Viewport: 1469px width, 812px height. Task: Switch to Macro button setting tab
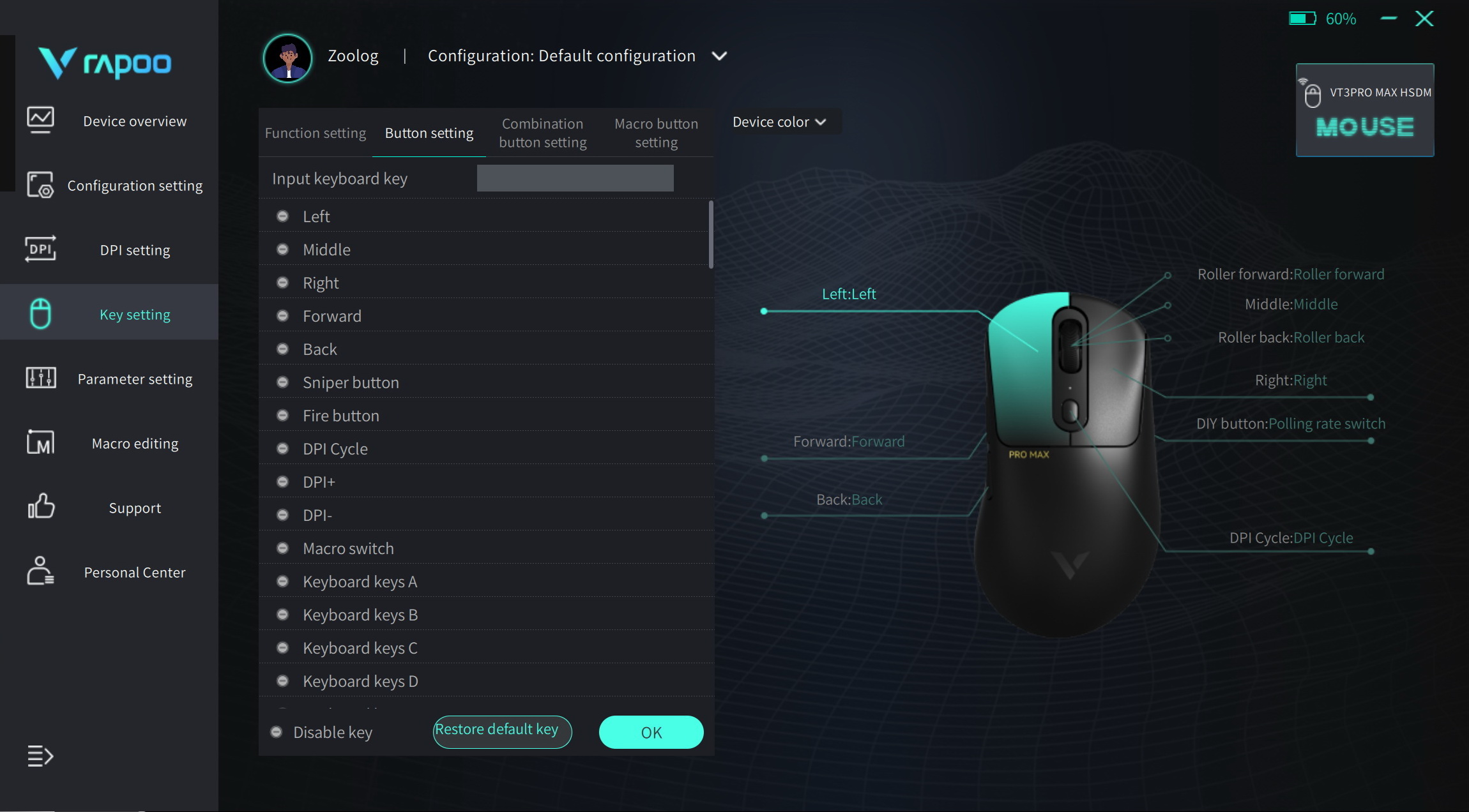(656, 133)
